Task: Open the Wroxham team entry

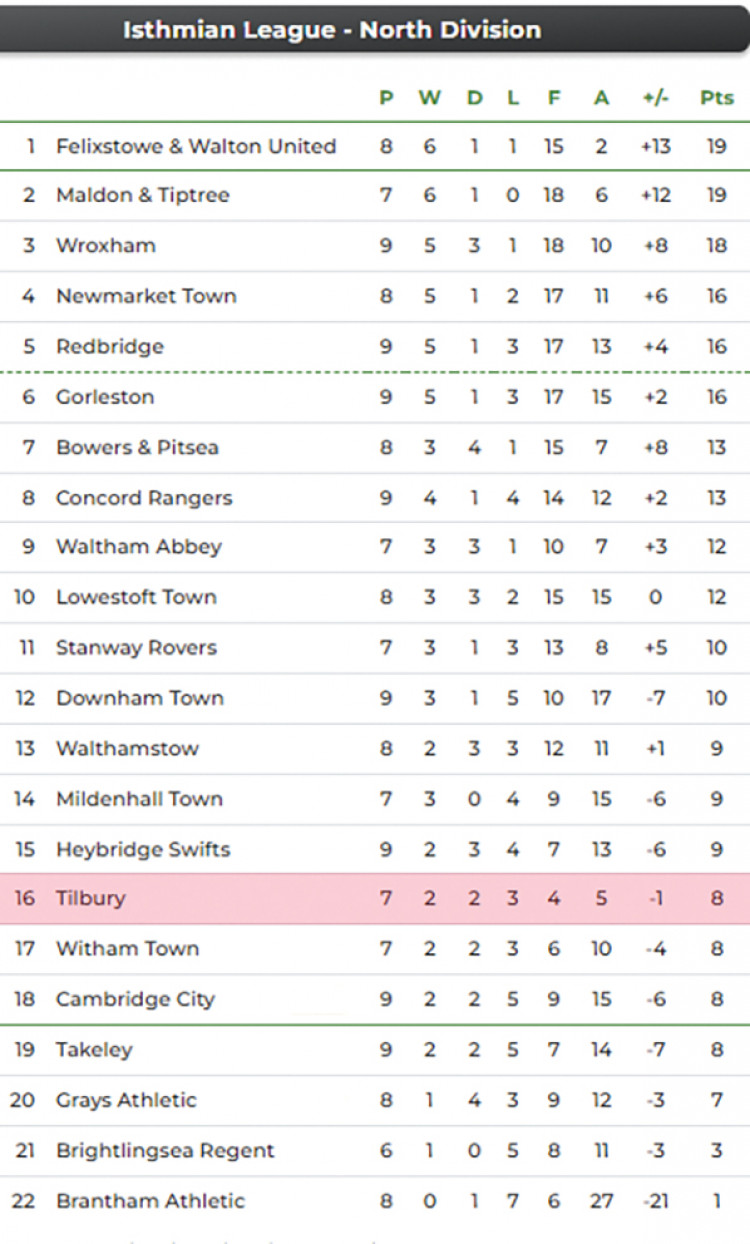Action: (105, 245)
